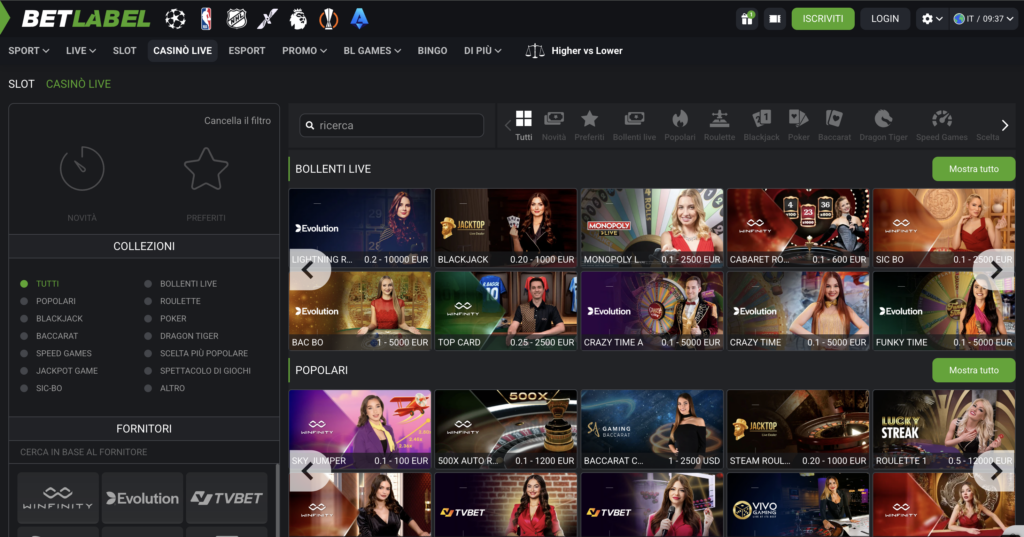
Task: Open the Esport menu item
Action: pyautogui.click(x=247, y=50)
